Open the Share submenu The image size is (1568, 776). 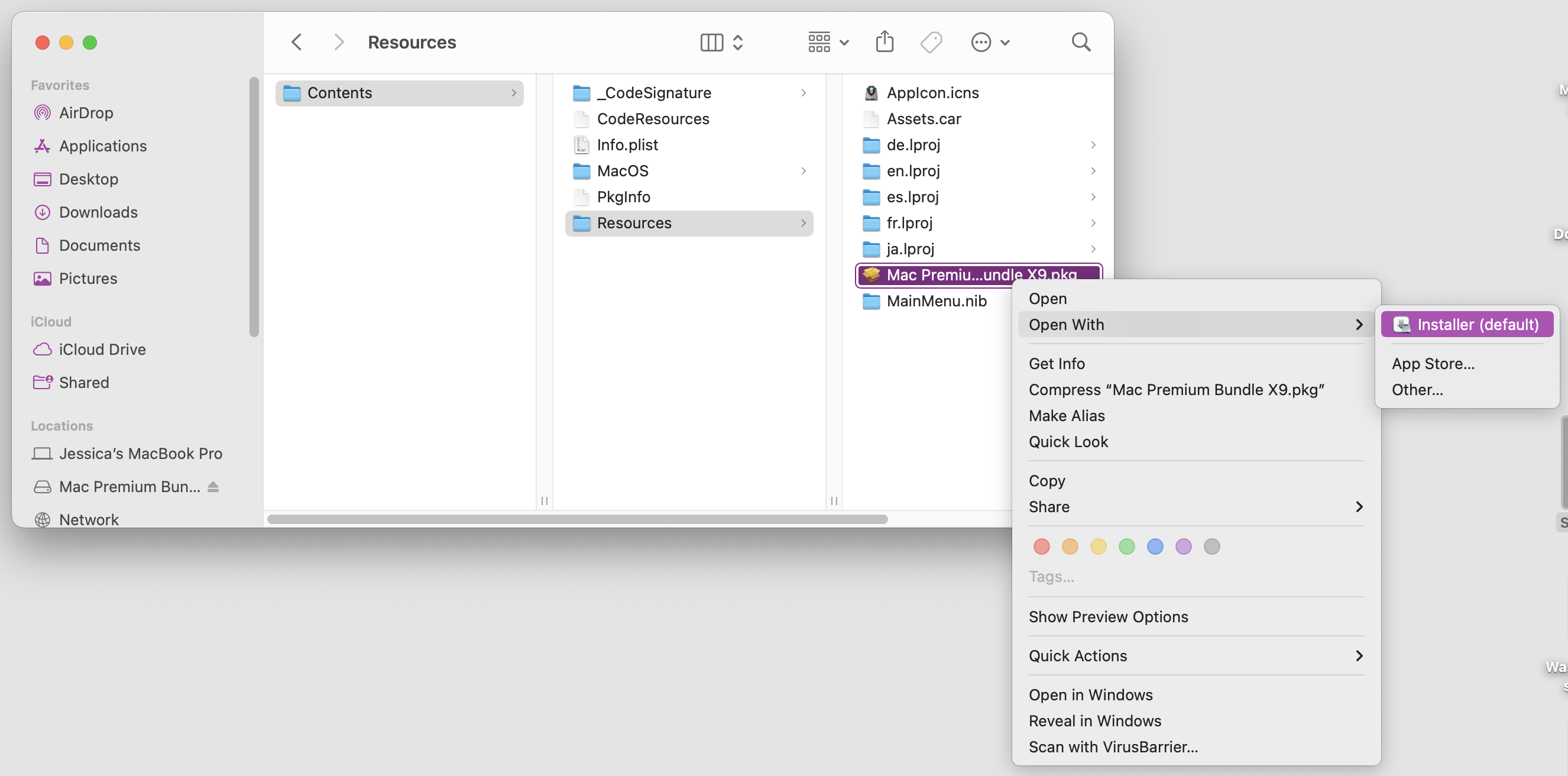click(x=1196, y=507)
